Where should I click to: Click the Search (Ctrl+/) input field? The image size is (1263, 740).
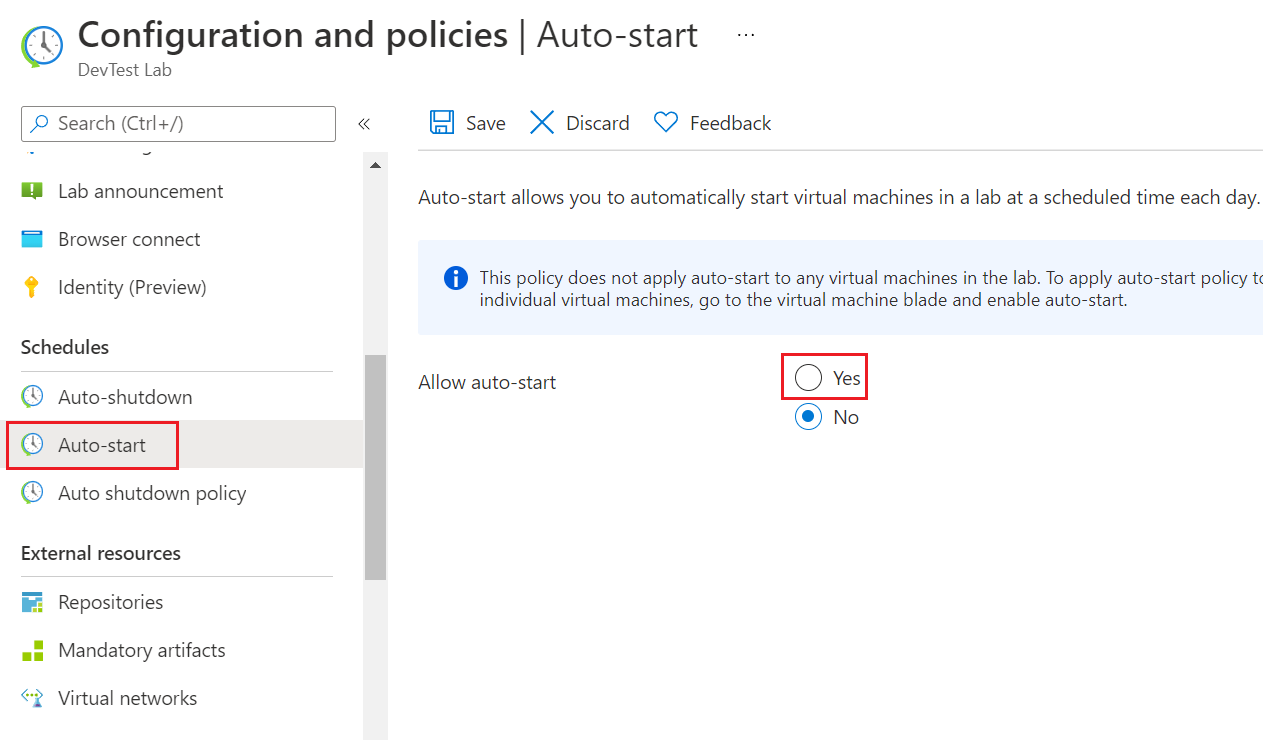[x=178, y=124]
